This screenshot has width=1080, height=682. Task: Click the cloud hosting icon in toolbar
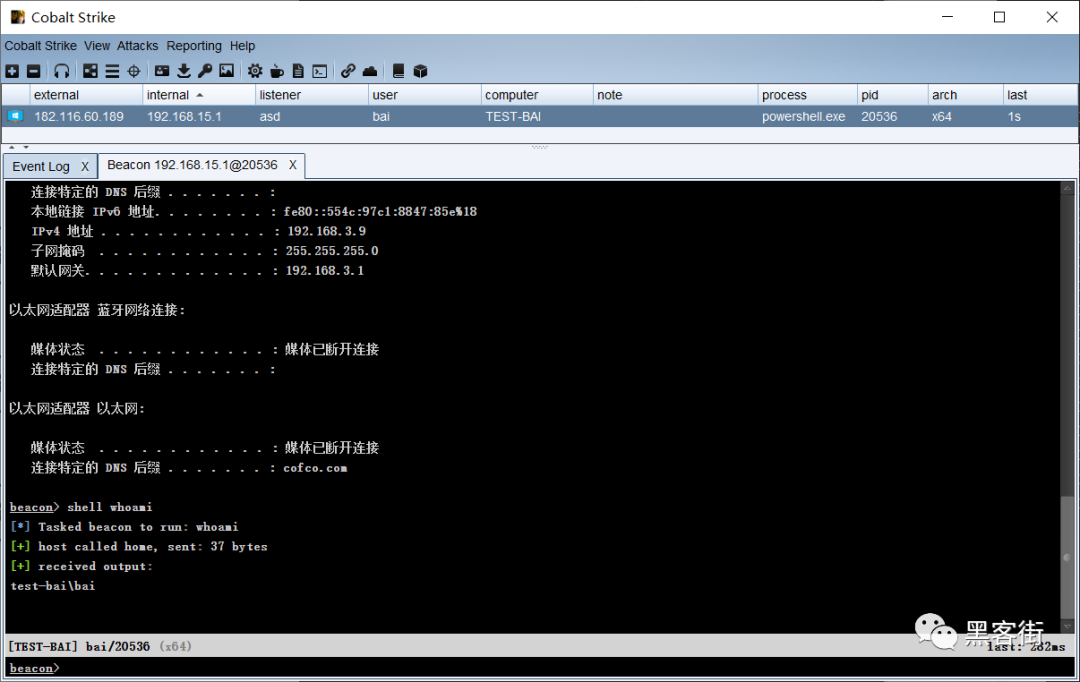[370, 71]
